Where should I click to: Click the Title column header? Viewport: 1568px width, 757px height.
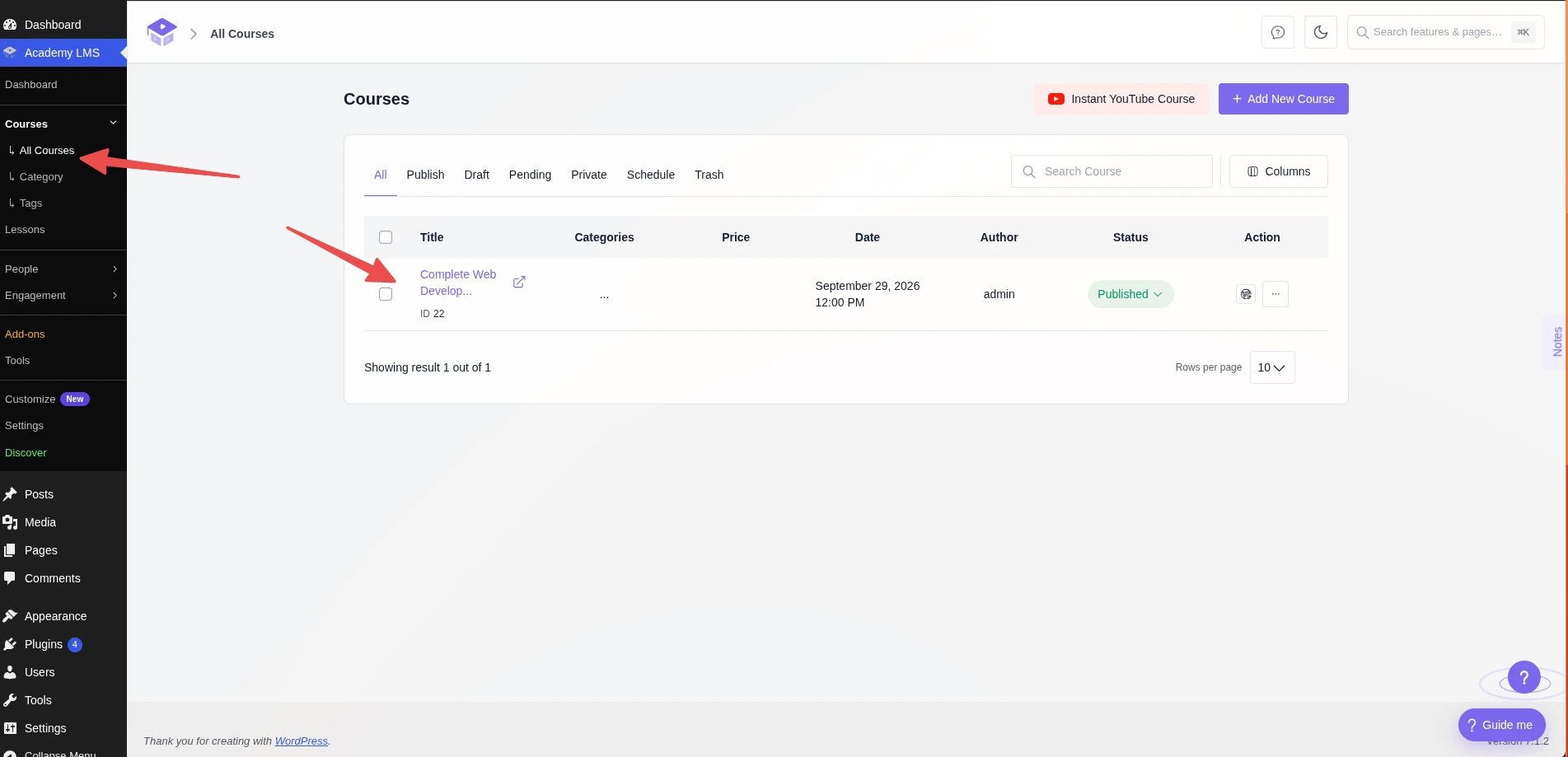[x=432, y=237]
